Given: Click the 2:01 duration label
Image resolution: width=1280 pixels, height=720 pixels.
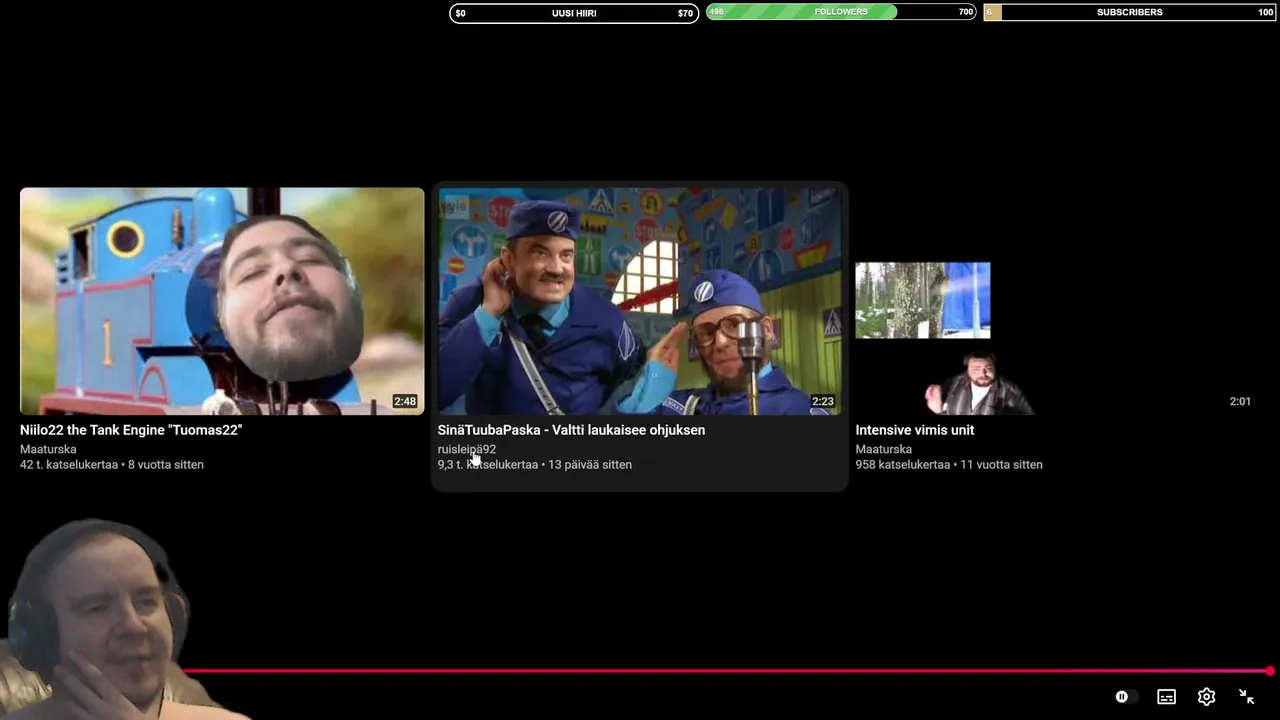Looking at the screenshot, I should pos(1240,401).
